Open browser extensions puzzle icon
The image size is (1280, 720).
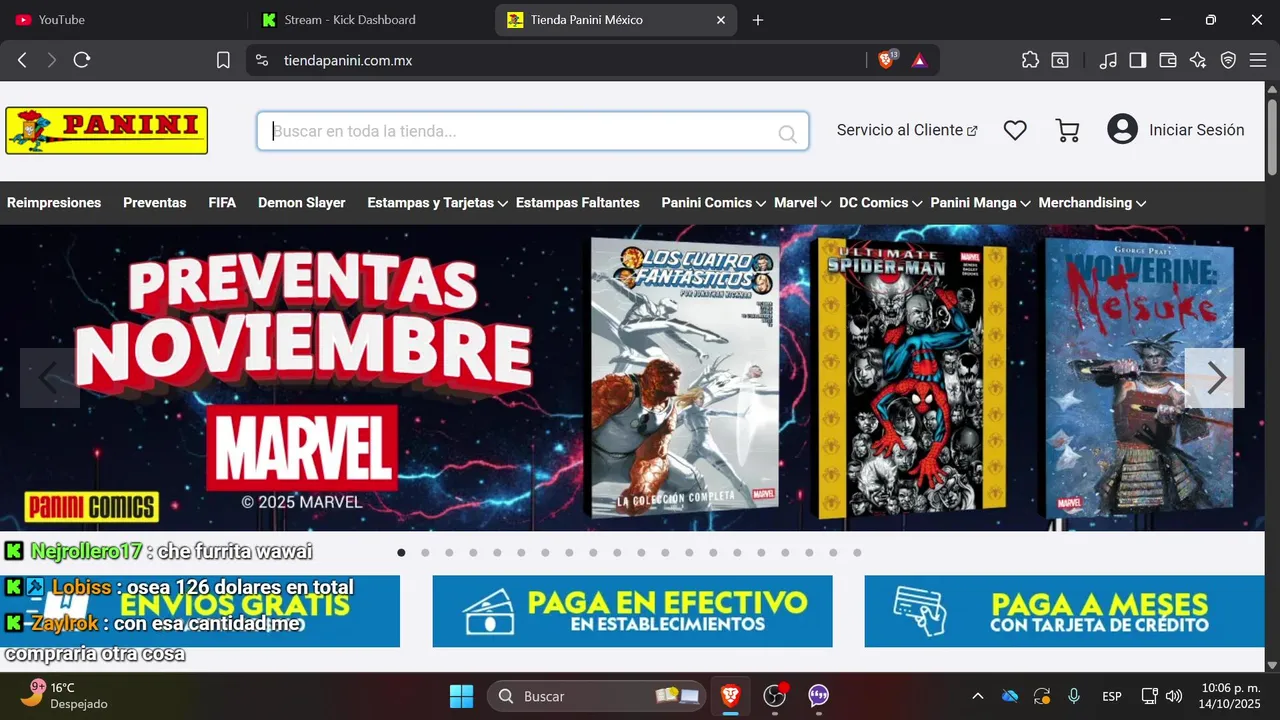(1030, 60)
